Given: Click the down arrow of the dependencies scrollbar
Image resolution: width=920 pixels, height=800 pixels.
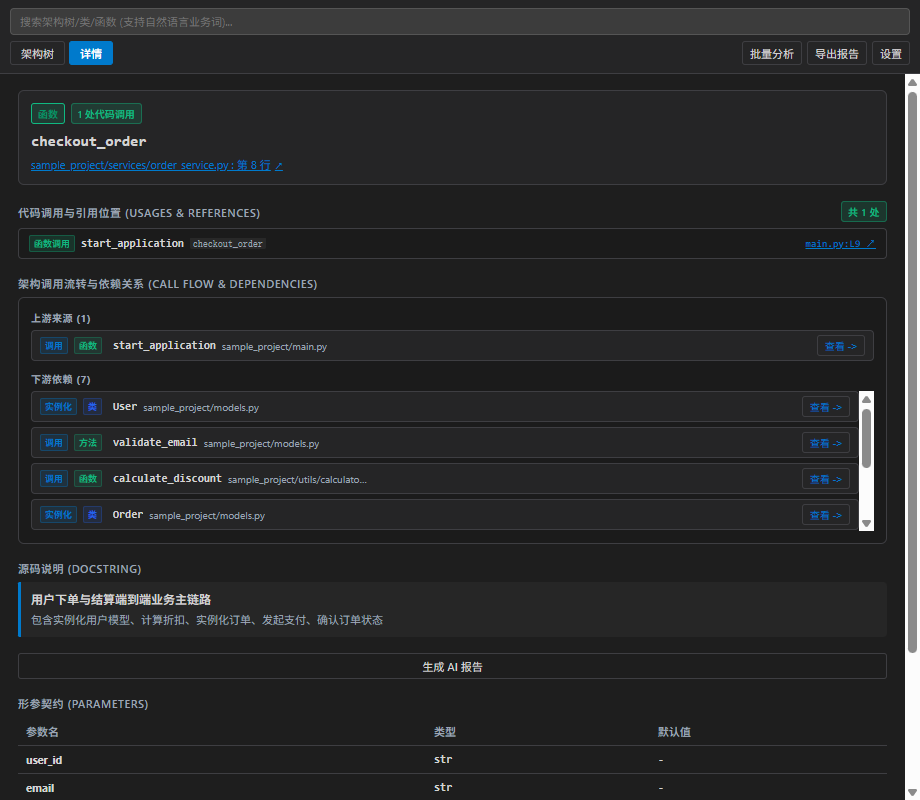Looking at the screenshot, I should pyautogui.click(x=866, y=524).
